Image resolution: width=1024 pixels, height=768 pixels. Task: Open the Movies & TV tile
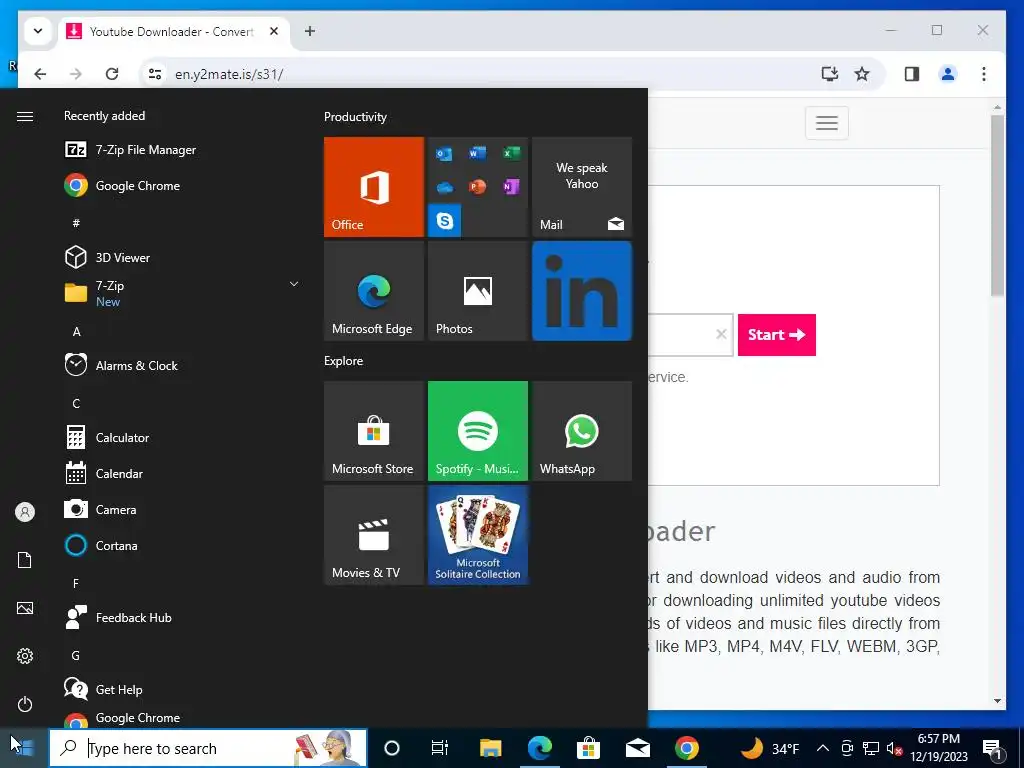pyautogui.click(x=374, y=535)
